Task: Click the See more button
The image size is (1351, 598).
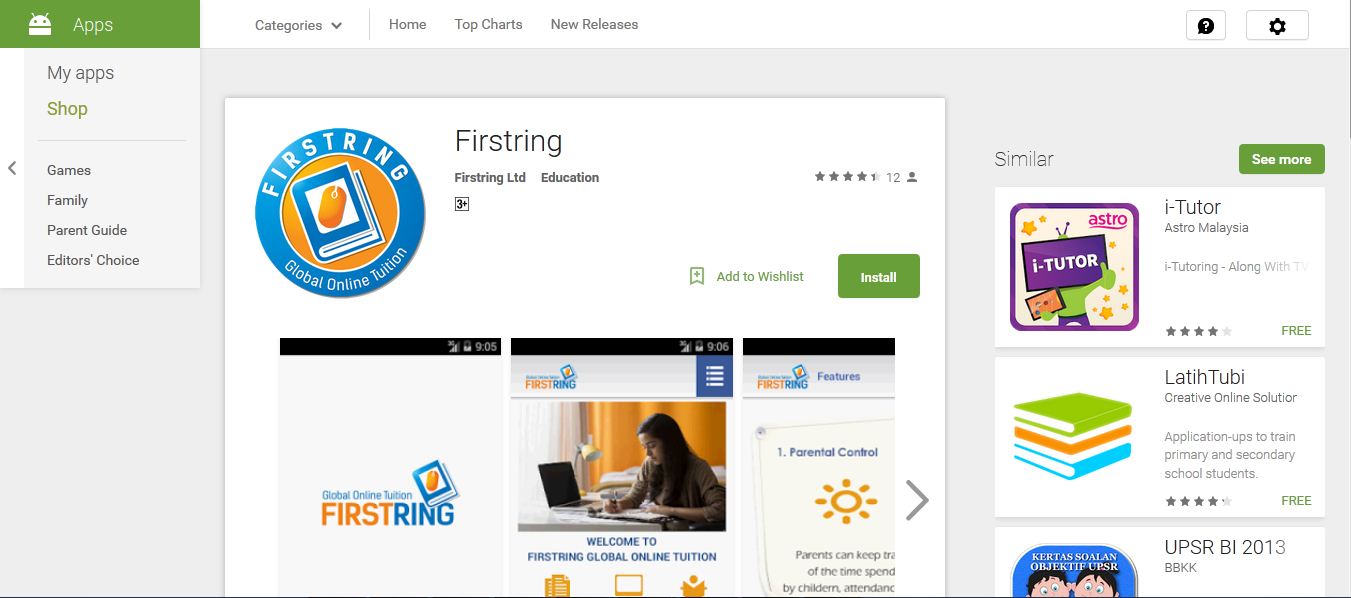Action: [1281, 159]
